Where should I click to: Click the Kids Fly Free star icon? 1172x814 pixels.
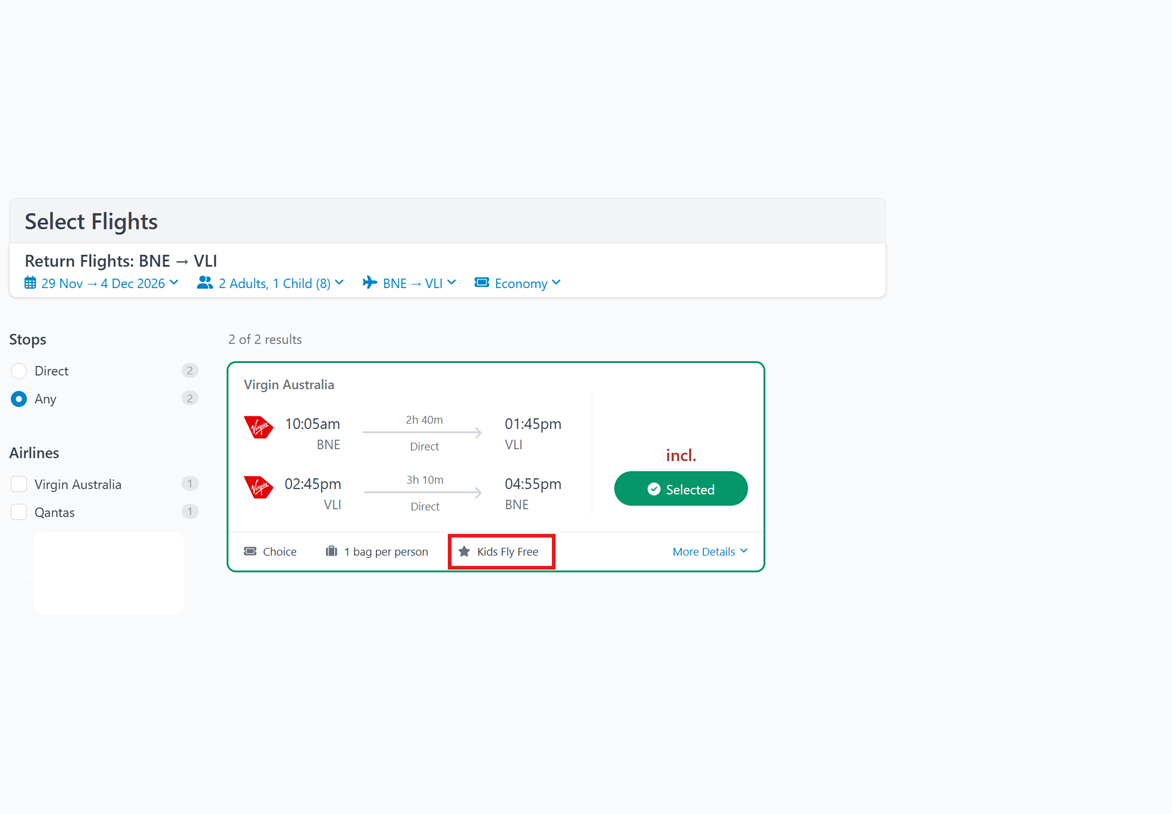point(464,551)
